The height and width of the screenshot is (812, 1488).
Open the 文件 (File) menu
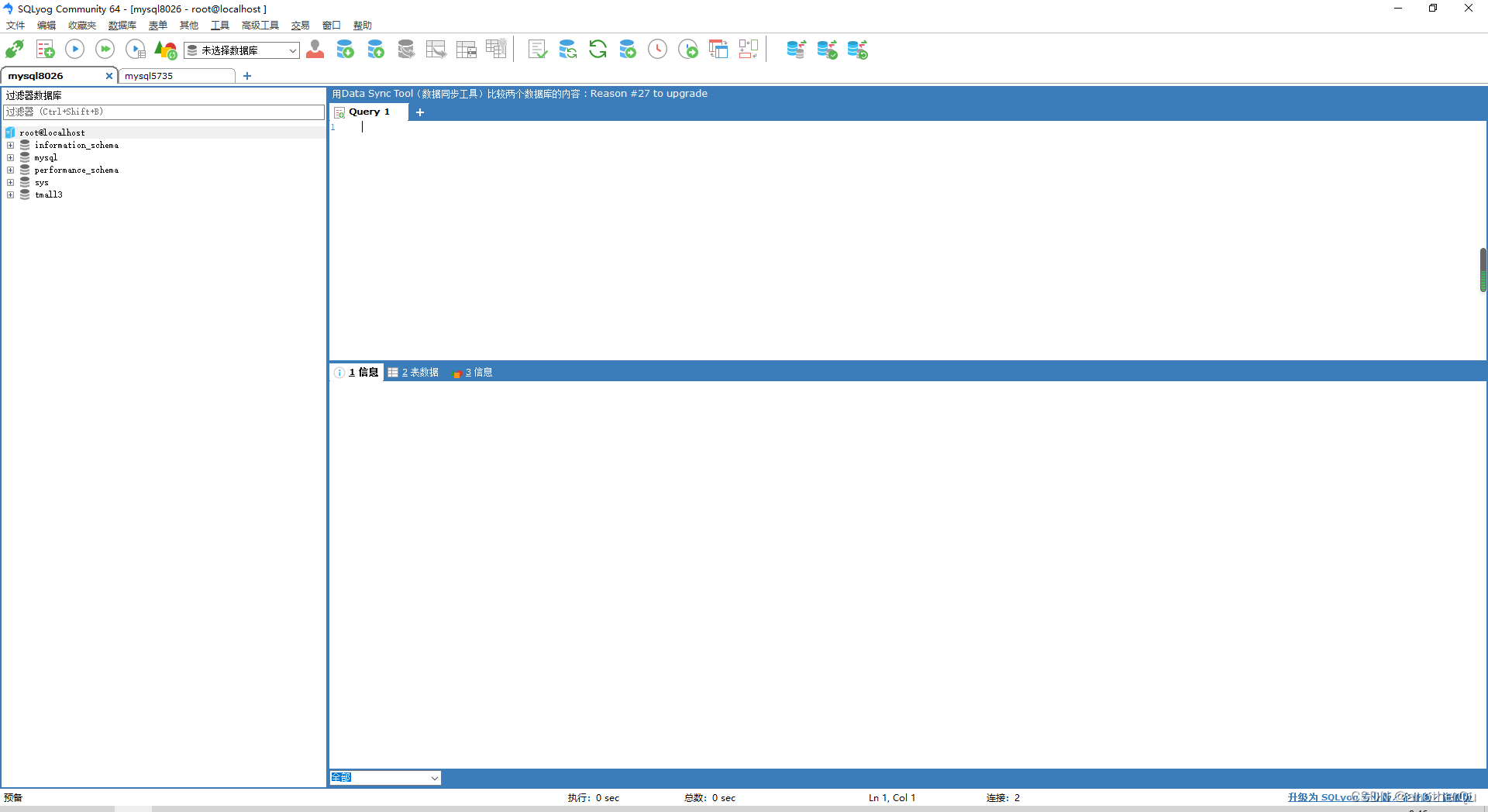click(x=15, y=26)
